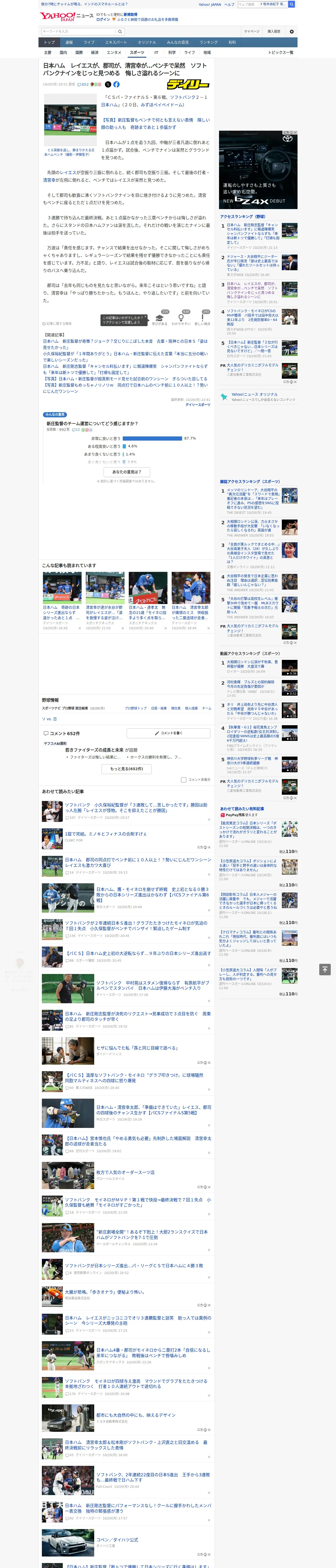
Task: React with わかりやすい lightbulb icon
Action: (x=181, y=318)
